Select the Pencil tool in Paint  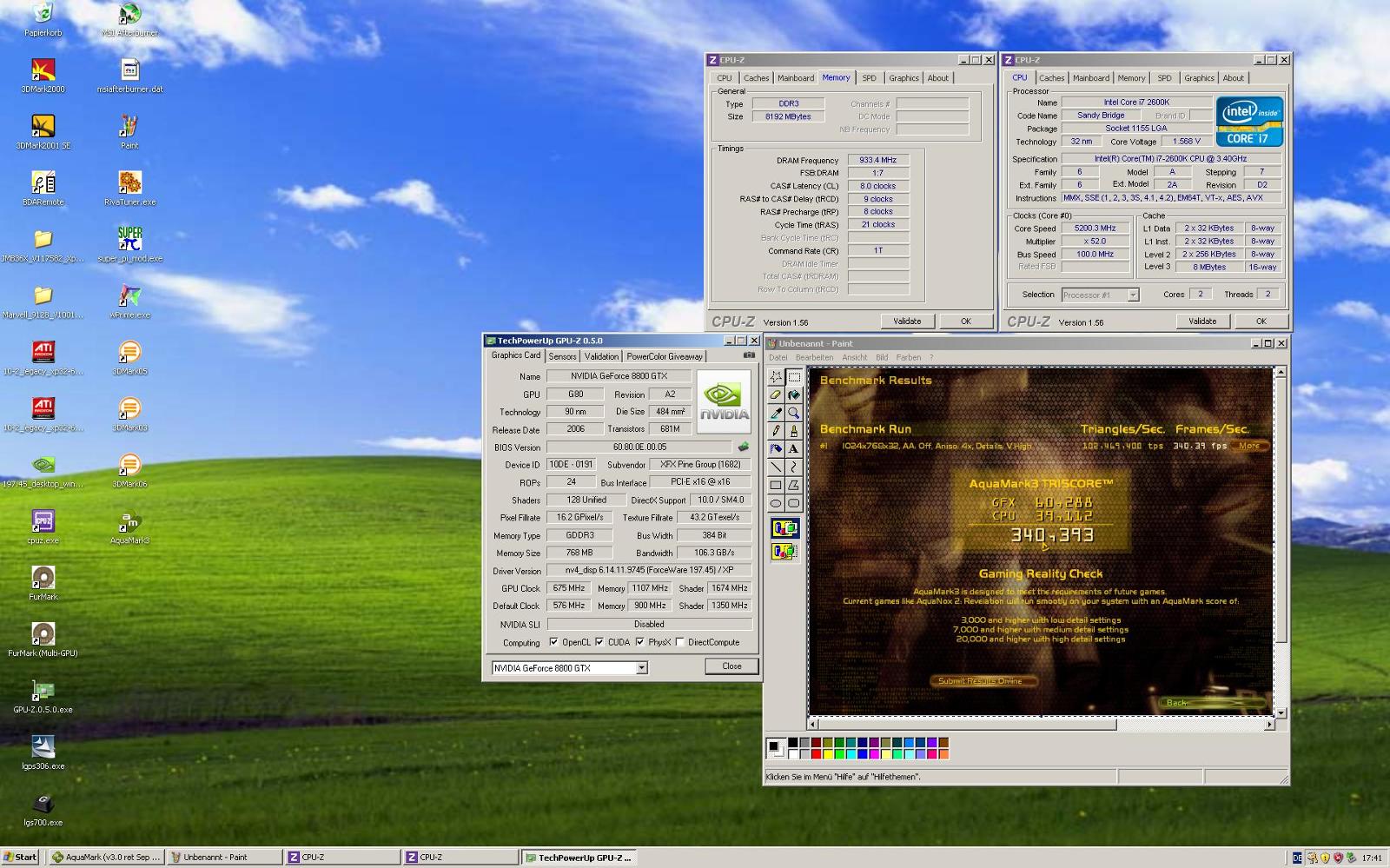tap(776, 431)
